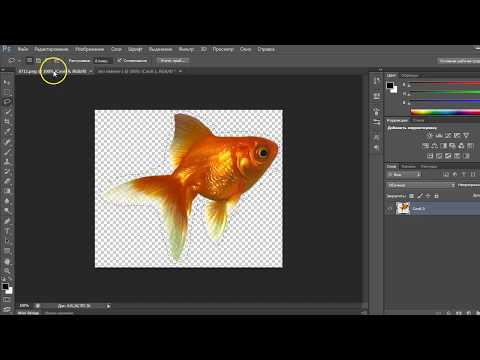Open the blend mode dropdown Обычные
The width and height of the screenshot is (480, 360).
[x=421, y=185]
